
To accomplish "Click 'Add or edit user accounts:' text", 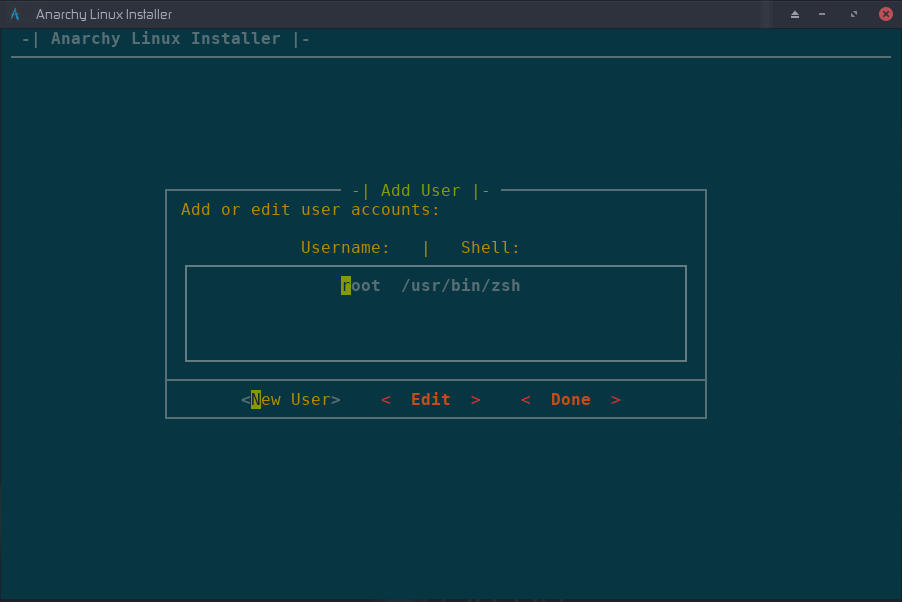I will 311,209.
